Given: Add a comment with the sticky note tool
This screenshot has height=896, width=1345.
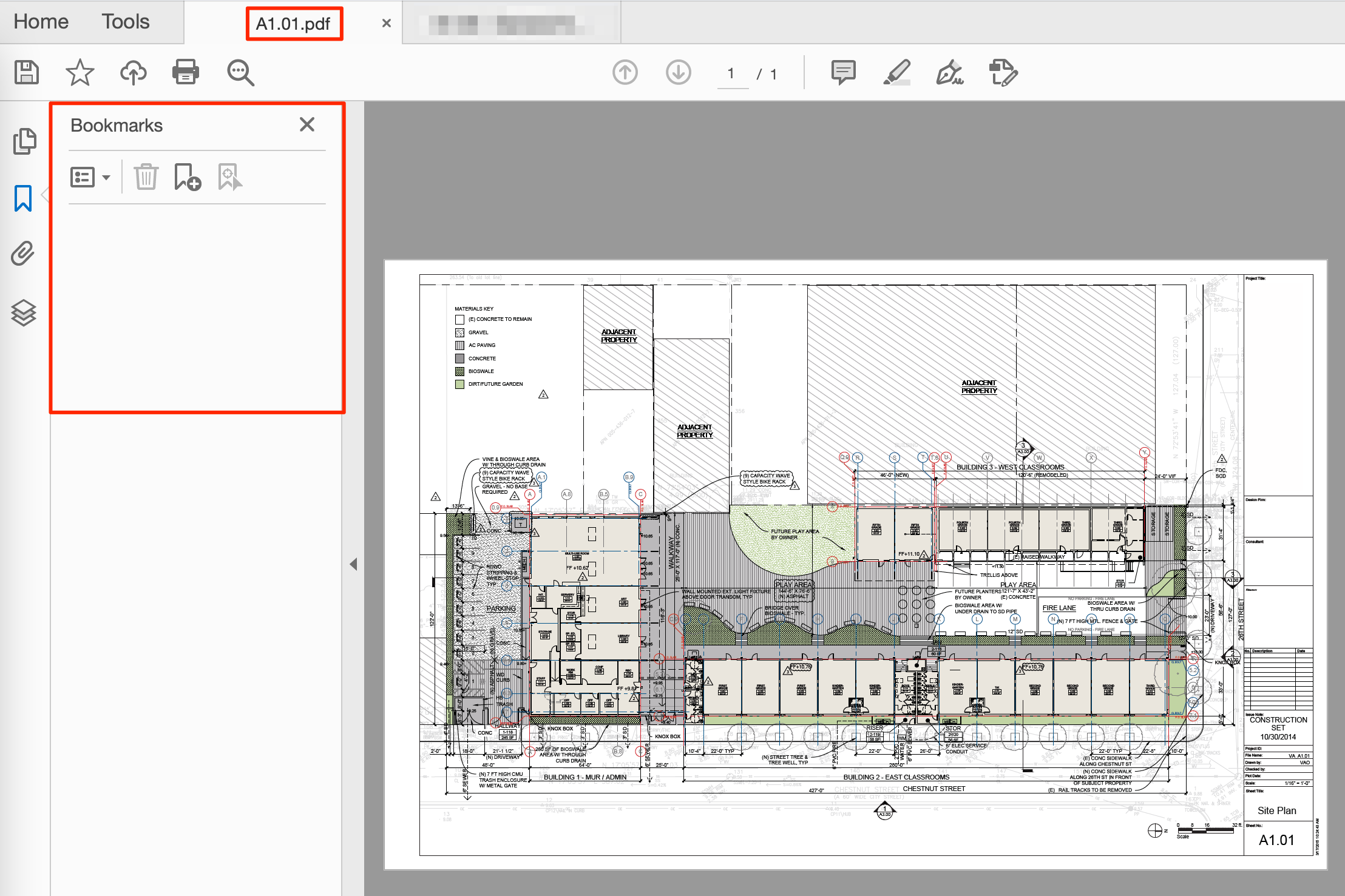Looking at the screenshot, I should [x=843, y=73].
